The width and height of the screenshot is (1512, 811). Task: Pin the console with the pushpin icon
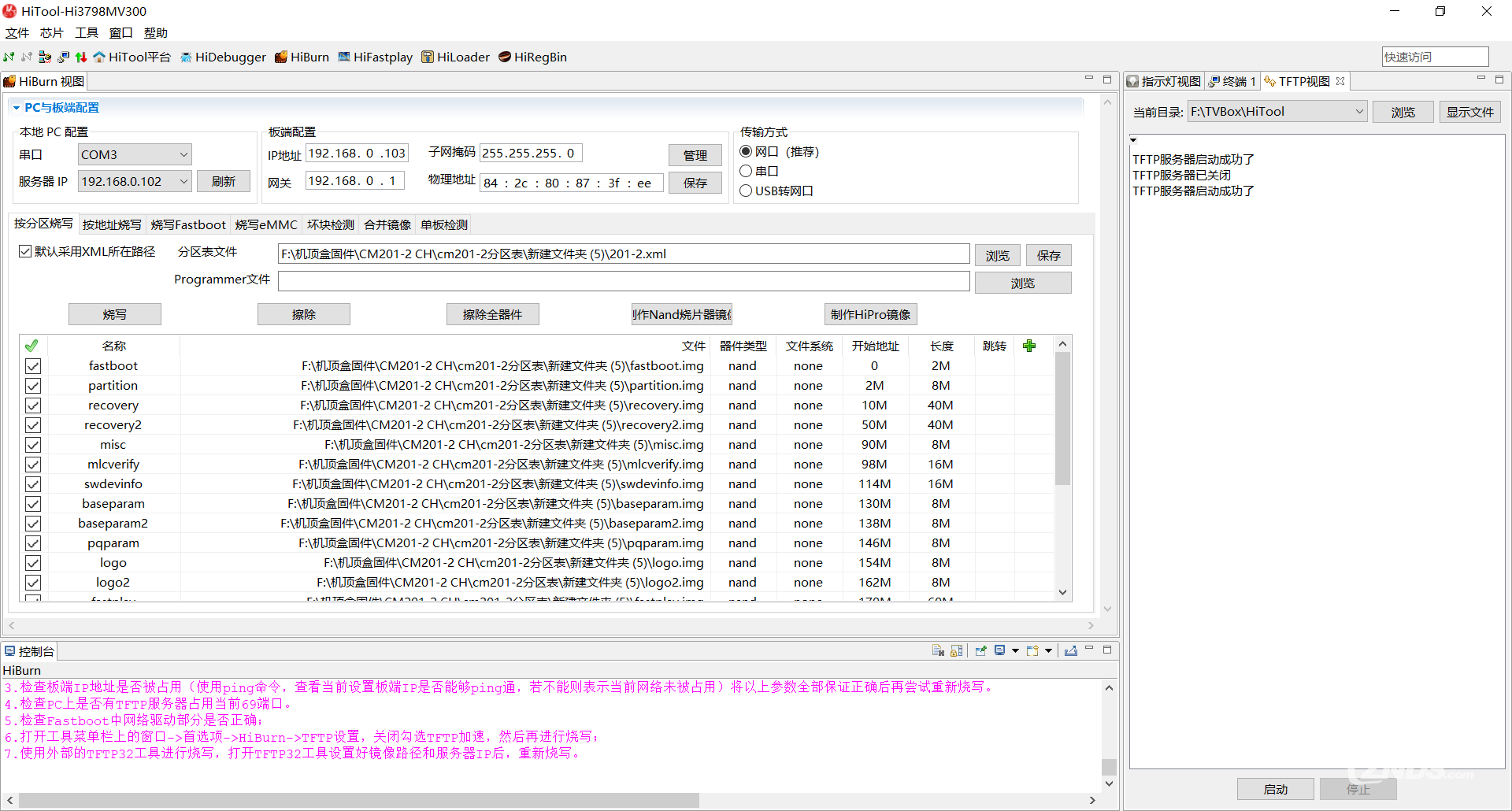[980, 650]
